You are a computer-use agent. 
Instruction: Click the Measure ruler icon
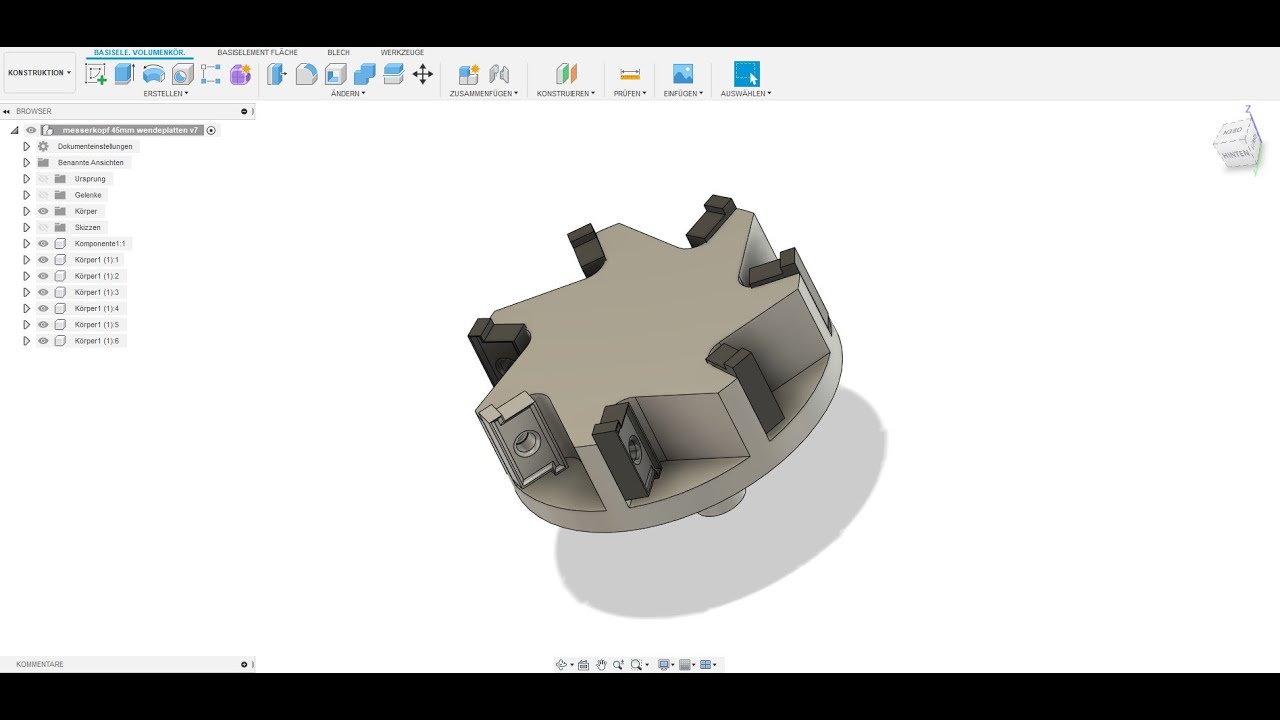(x=630, y=74)
